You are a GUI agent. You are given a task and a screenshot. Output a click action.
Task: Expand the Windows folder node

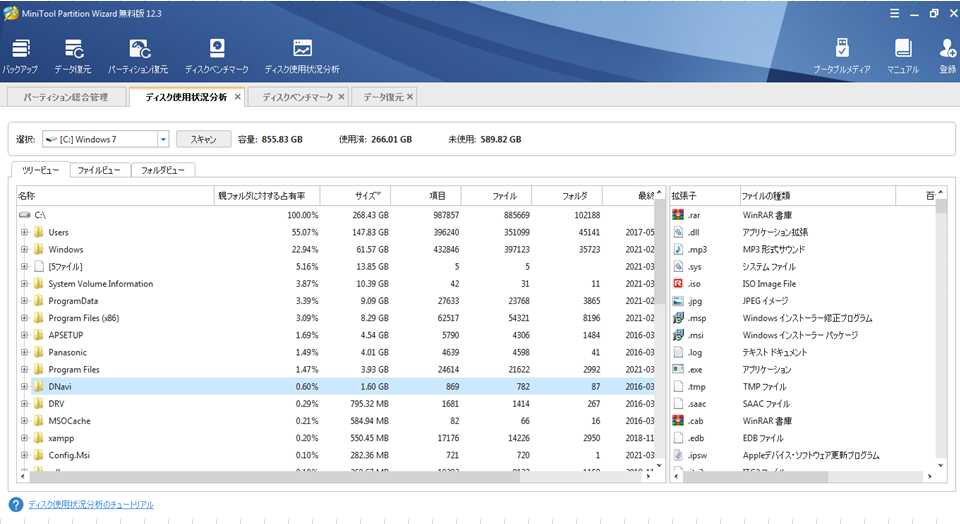[x=24, y=249]
